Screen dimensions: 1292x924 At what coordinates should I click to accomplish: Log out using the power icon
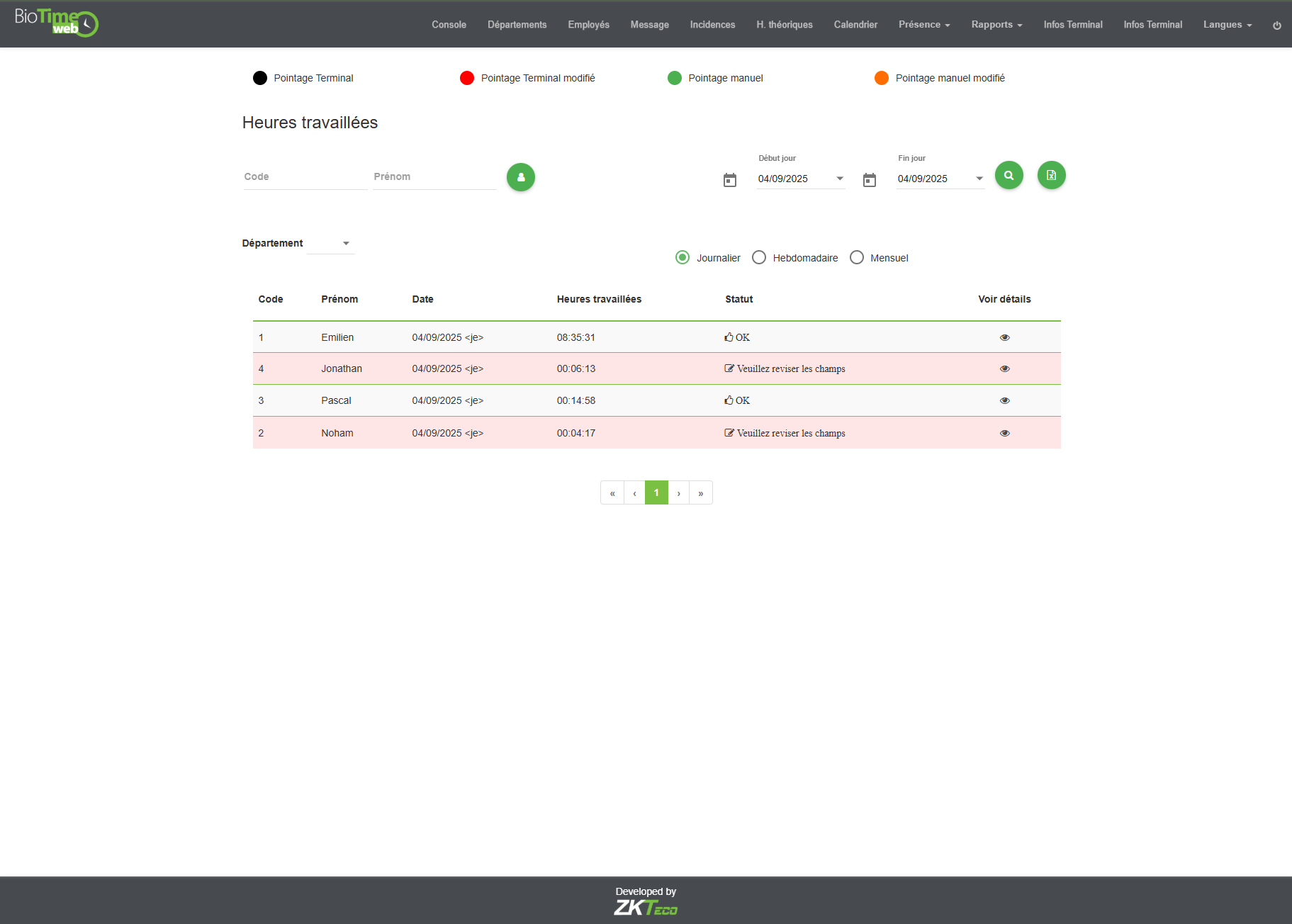pos(1277,25)
